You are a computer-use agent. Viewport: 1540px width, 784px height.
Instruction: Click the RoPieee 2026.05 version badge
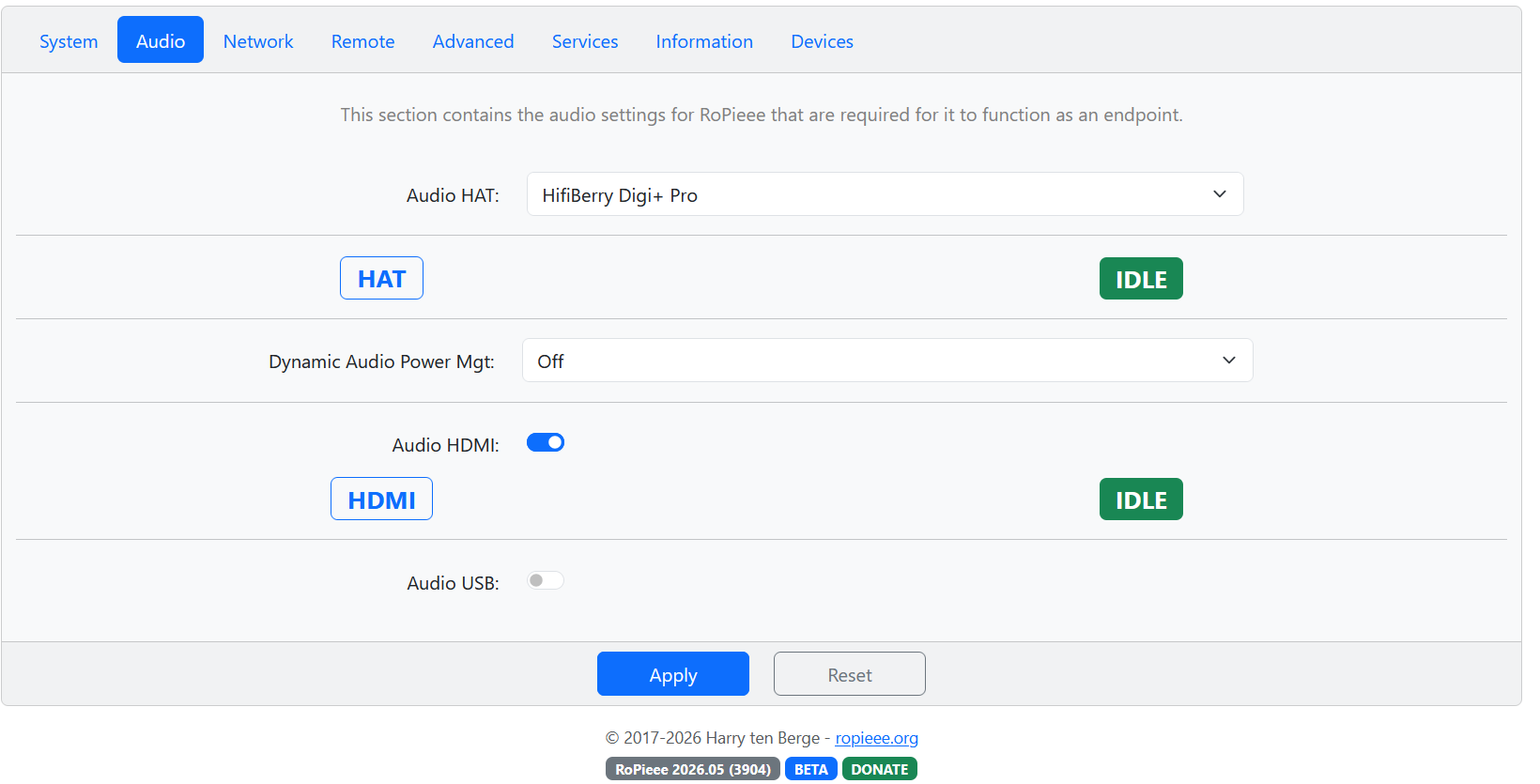tap(693, 769)
